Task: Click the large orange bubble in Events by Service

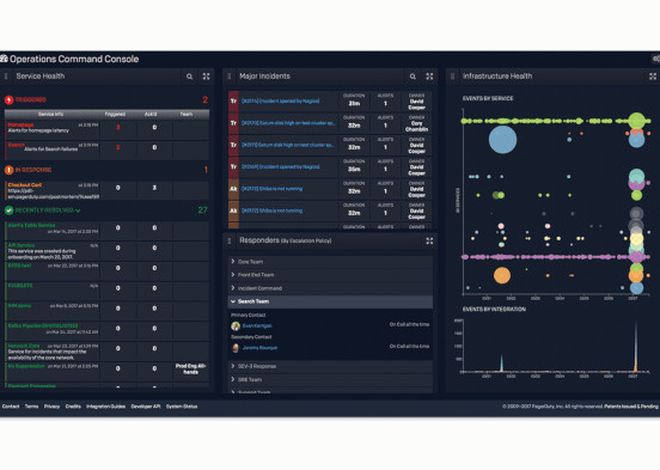Action: click(502, 276)
